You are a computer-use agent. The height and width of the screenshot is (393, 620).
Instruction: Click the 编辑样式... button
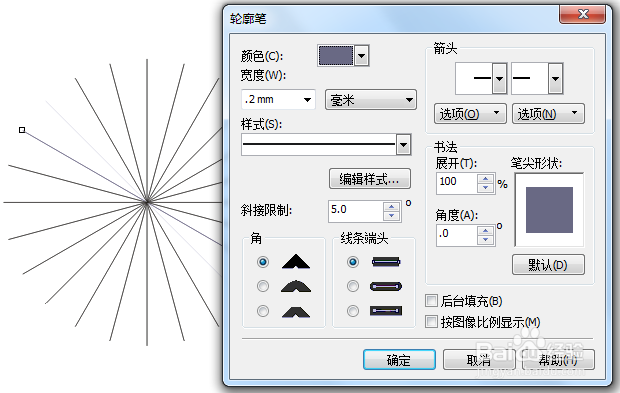click(370, 179)
